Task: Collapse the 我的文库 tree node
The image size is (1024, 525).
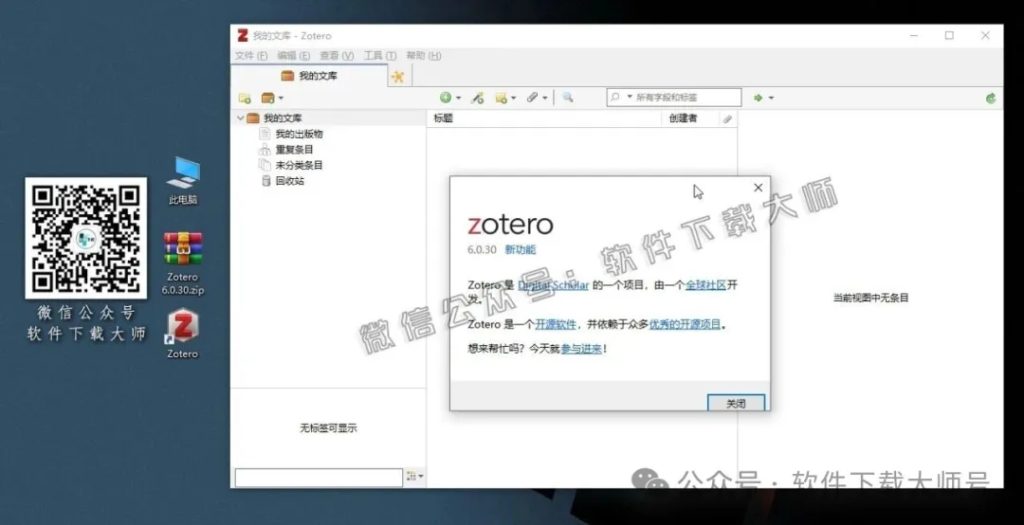Action: point(240,118)
